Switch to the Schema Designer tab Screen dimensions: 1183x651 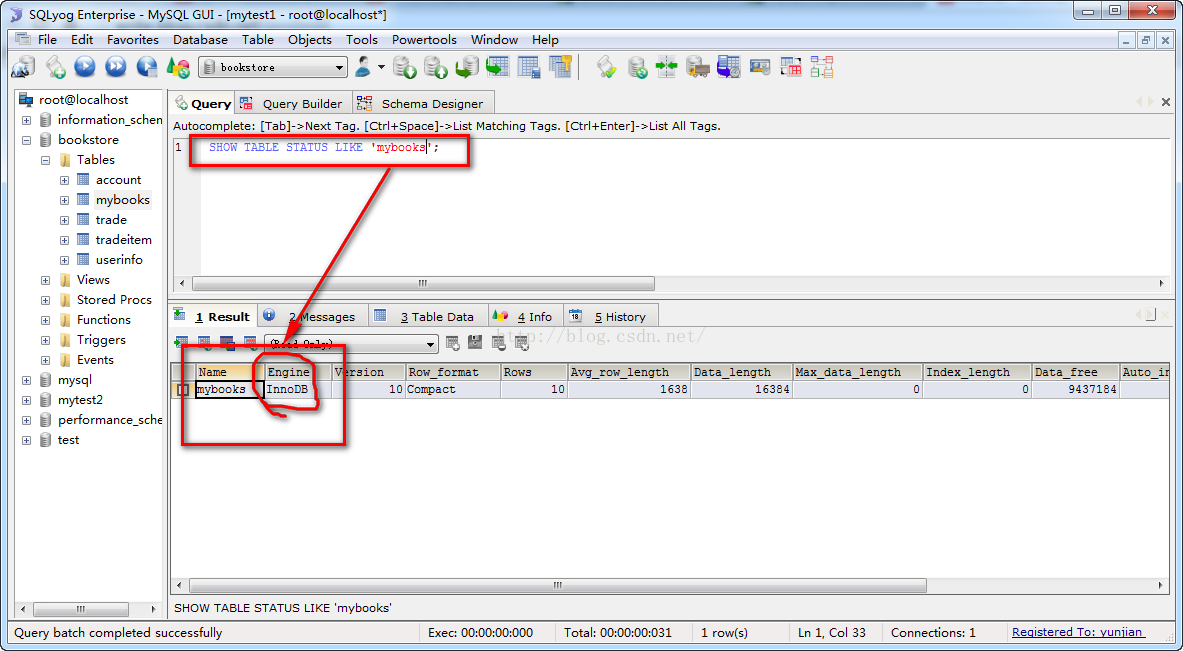click(421, 103)
